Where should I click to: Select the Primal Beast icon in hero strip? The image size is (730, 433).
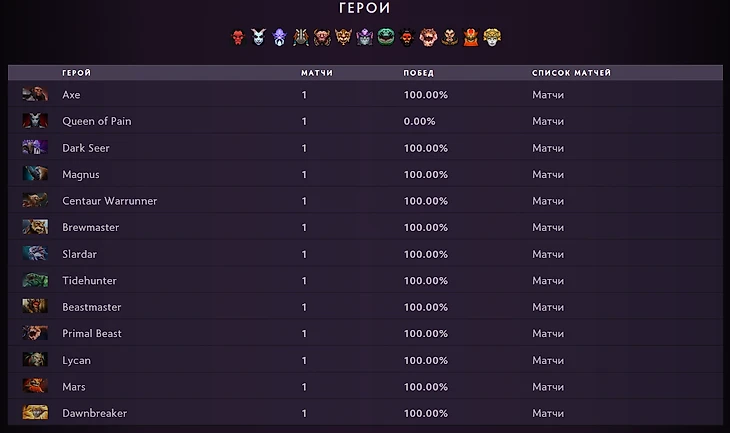tap(428, 37)
